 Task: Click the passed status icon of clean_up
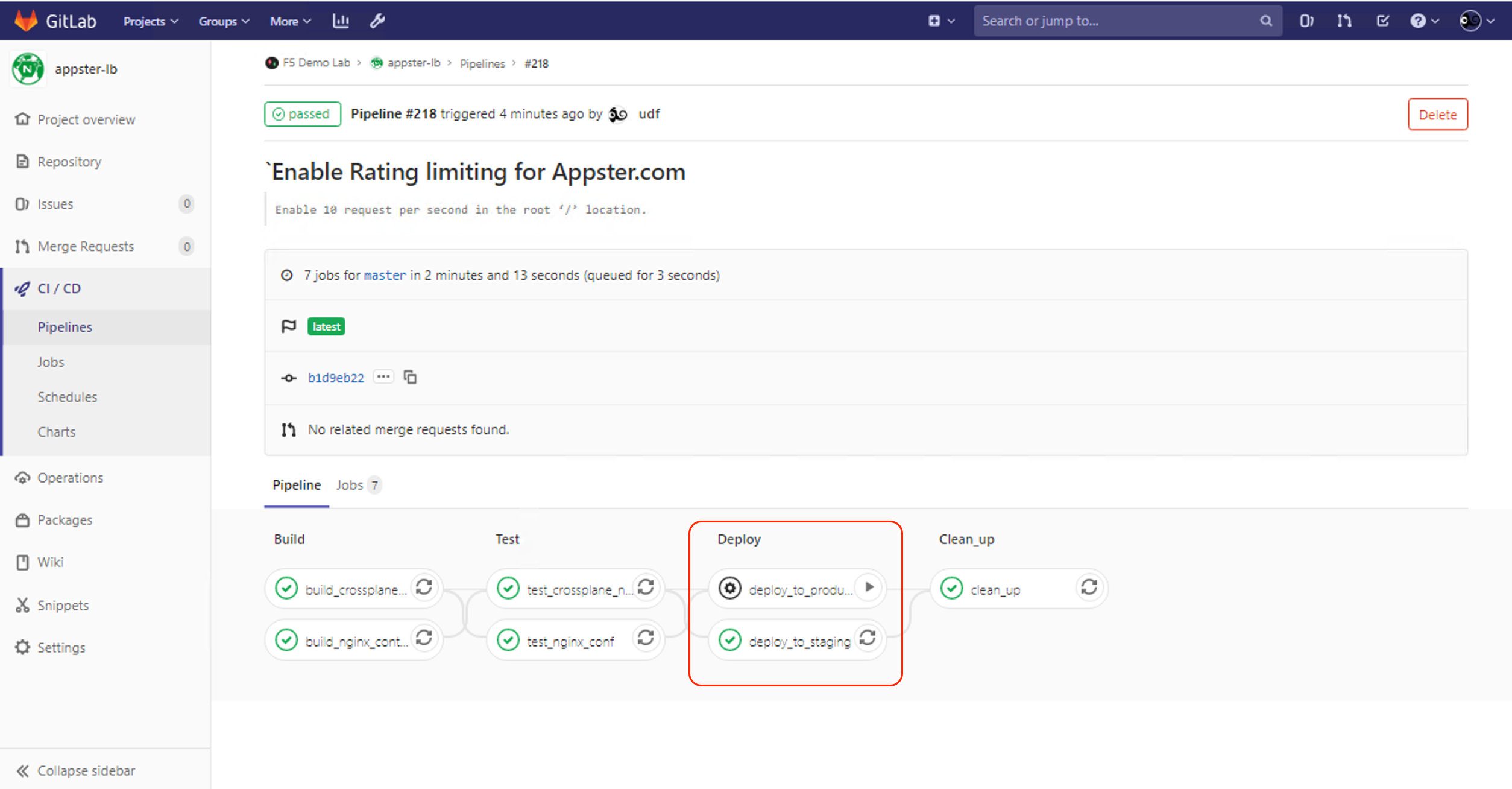952,588
